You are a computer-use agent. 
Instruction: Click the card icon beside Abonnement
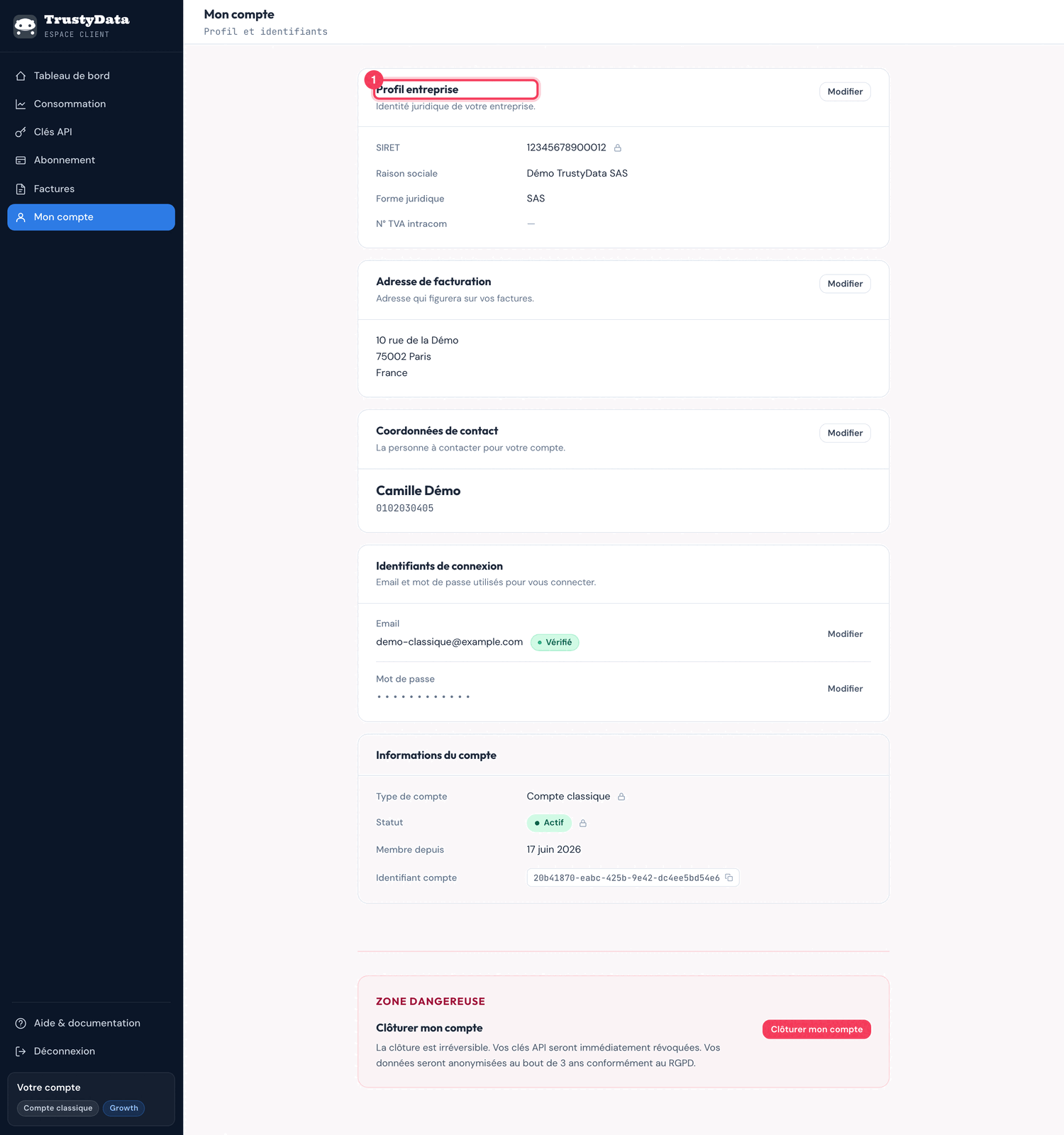point(21,160)
